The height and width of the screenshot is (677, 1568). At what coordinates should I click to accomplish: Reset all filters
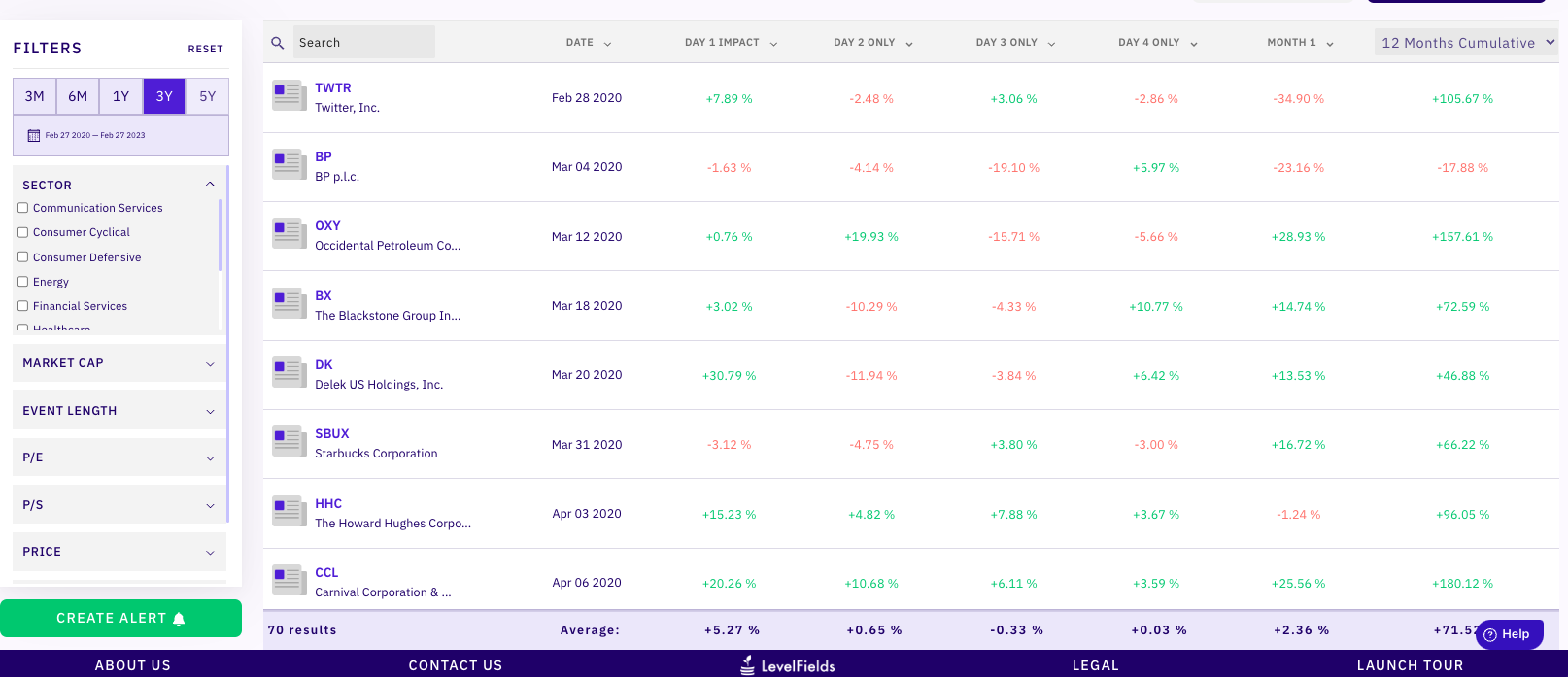click(x=205, y=49)
